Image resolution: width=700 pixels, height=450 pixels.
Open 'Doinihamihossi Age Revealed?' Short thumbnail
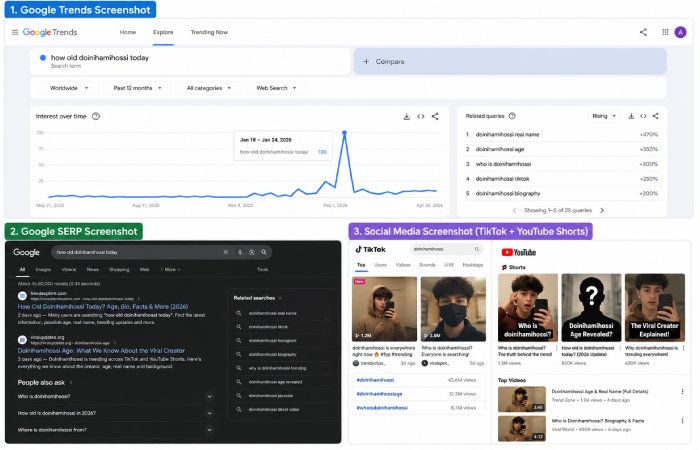[591, 308]
